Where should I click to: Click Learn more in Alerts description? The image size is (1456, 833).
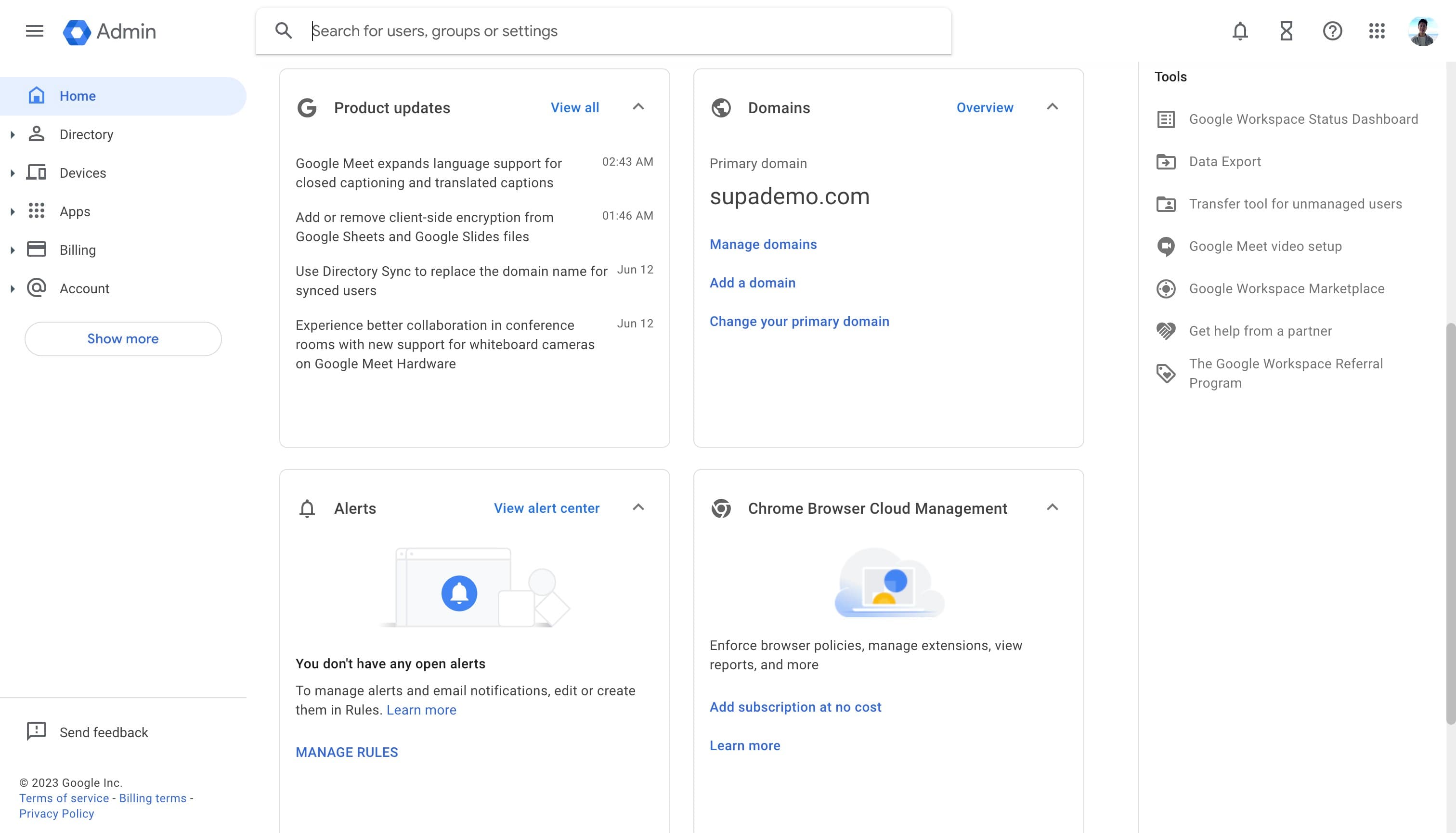pos(421,710)
